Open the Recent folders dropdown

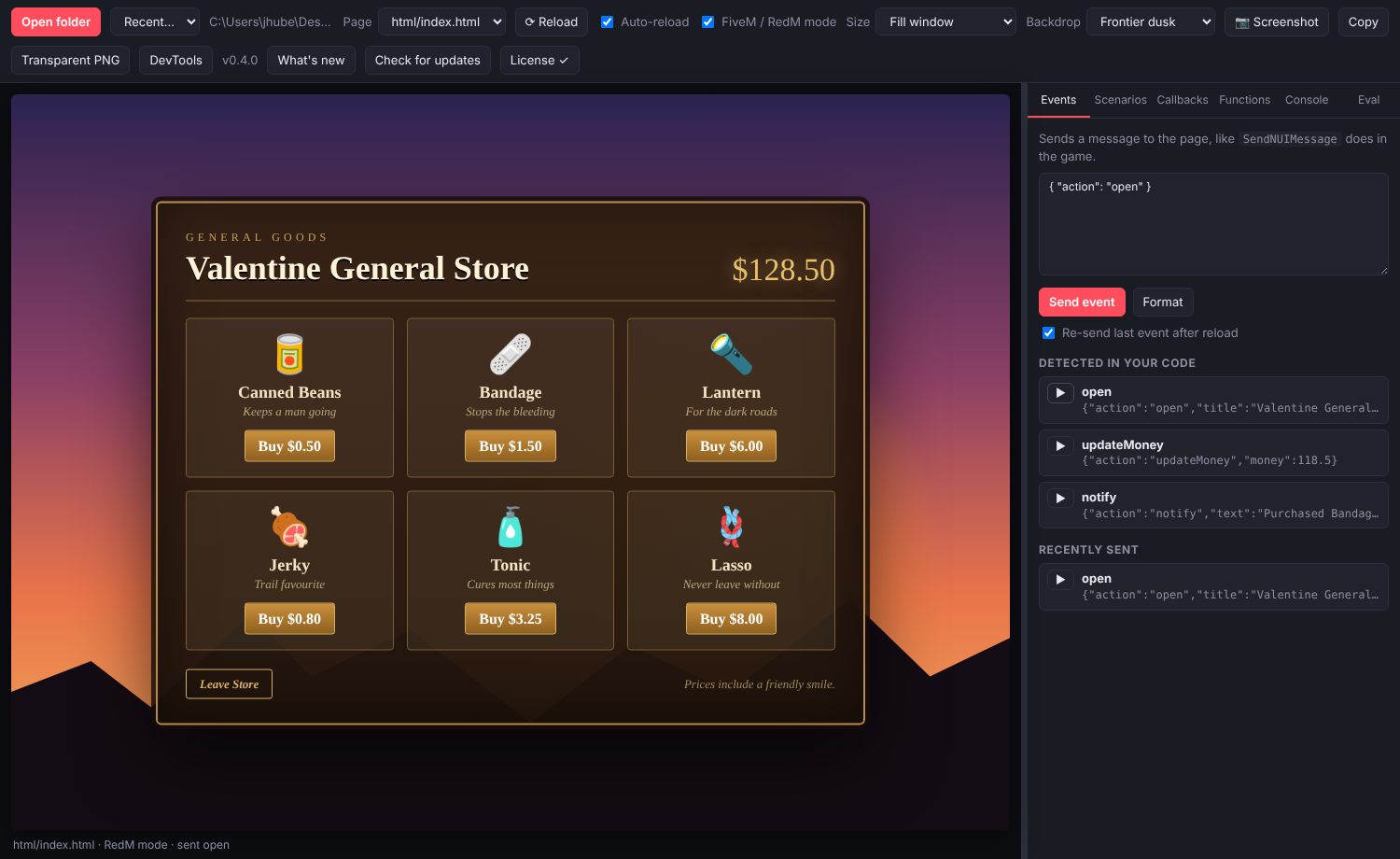pos(155,21)
